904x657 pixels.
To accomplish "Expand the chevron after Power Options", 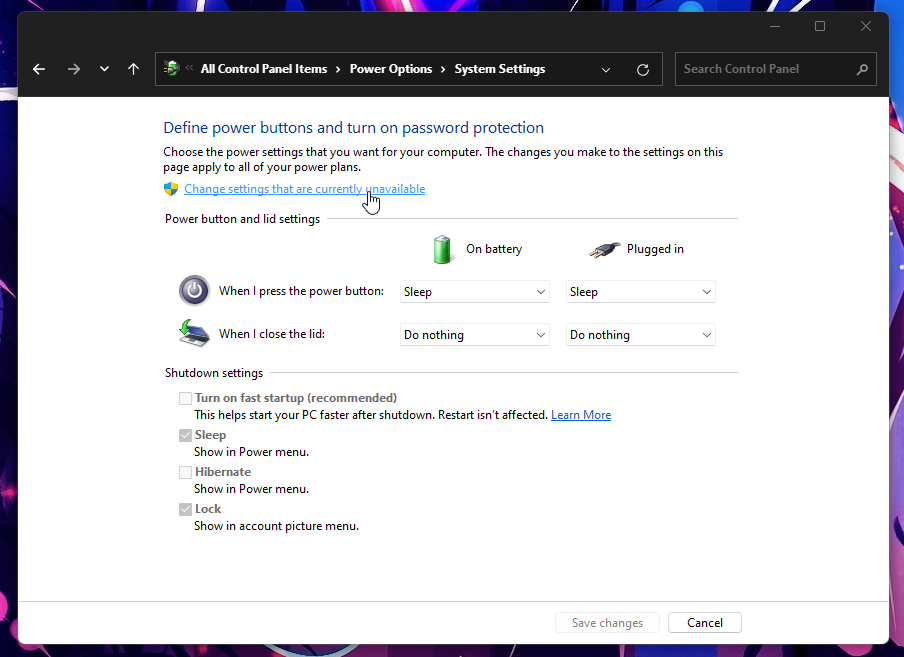I will pyautogui.click(x=443, y=70).
